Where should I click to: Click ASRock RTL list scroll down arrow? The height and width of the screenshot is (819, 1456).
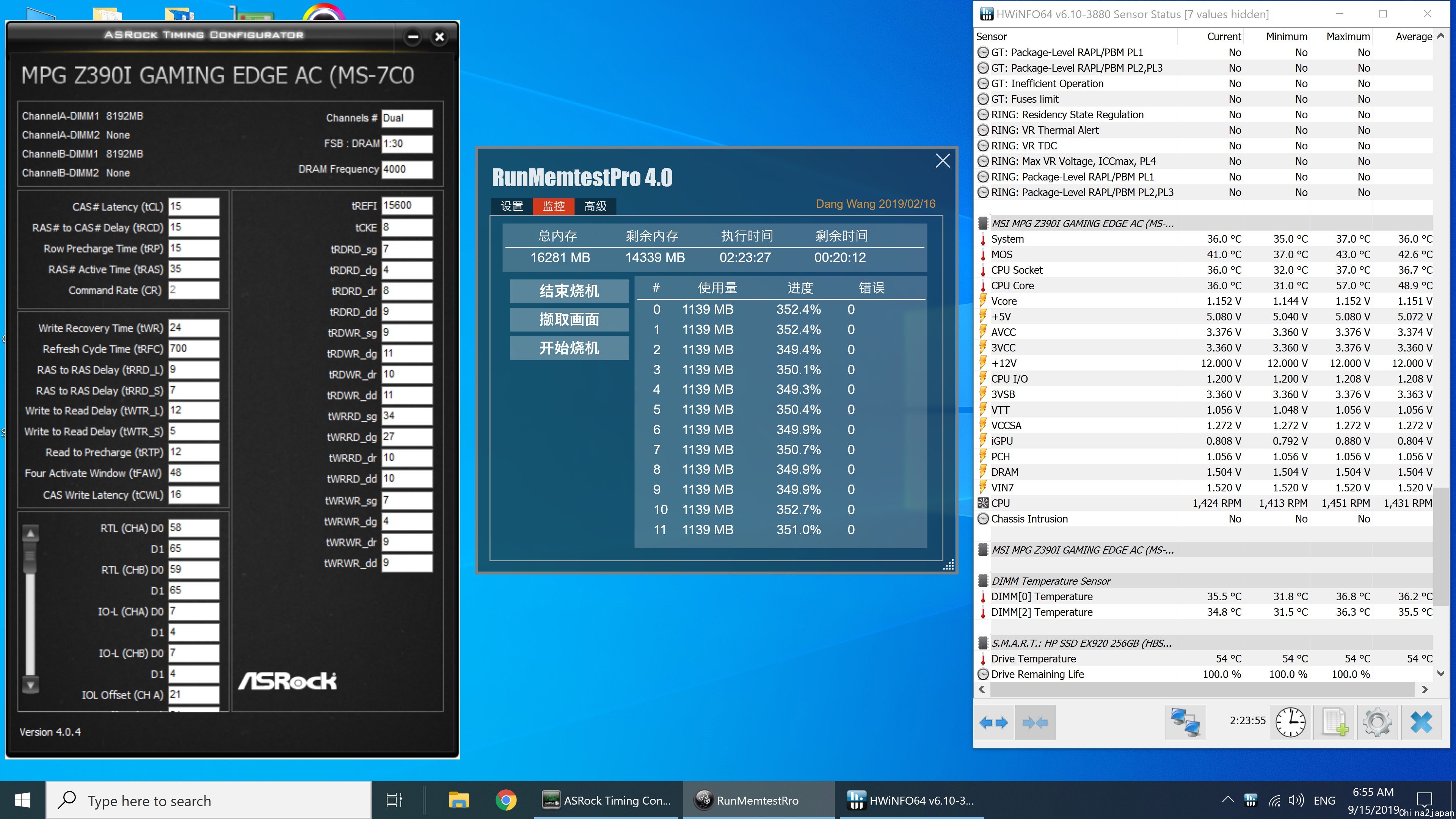click(30, 685)
